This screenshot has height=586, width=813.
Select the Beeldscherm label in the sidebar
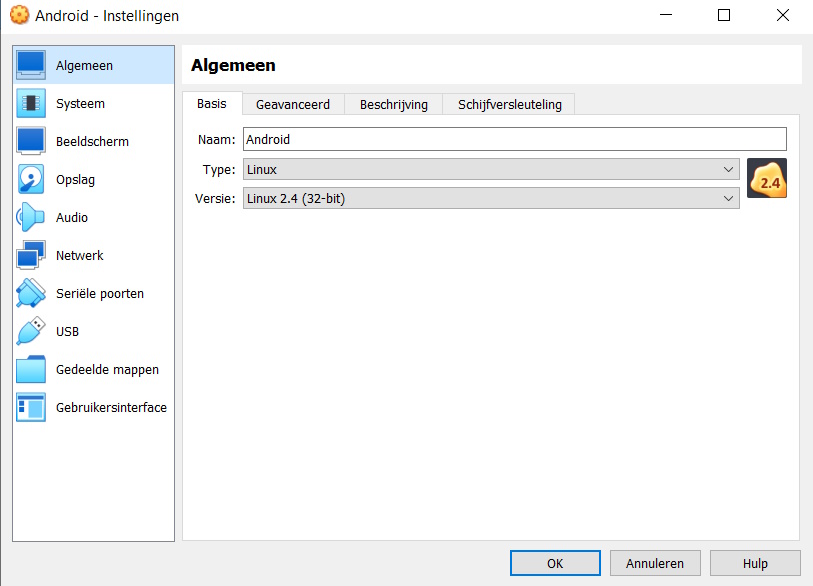pos(92,142)
